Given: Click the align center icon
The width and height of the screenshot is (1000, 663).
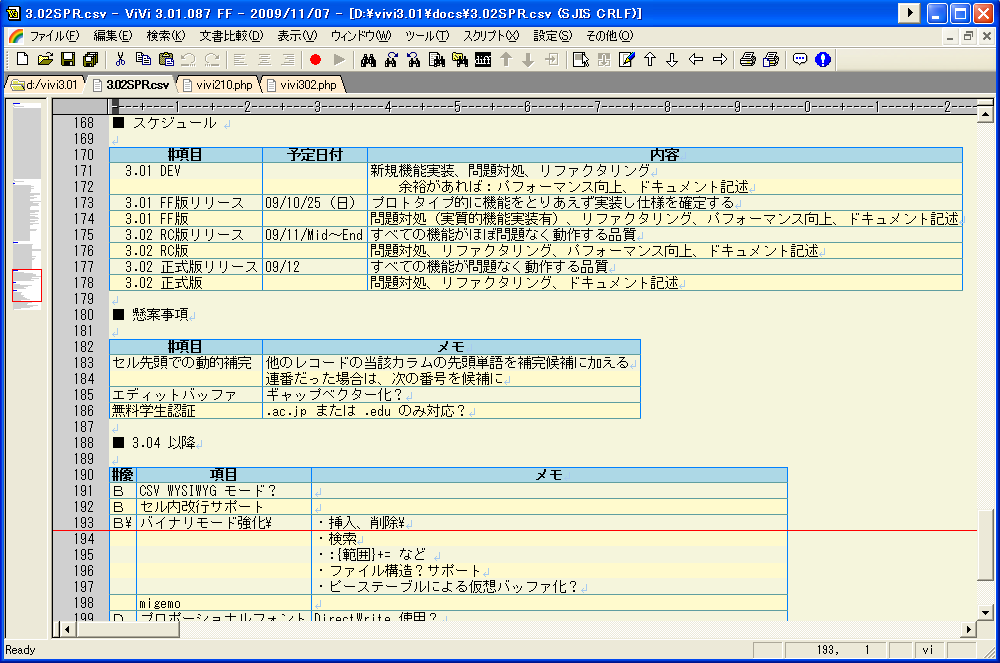Looking at the screenshot, I should pyautogui.click(x=264, y=59).
